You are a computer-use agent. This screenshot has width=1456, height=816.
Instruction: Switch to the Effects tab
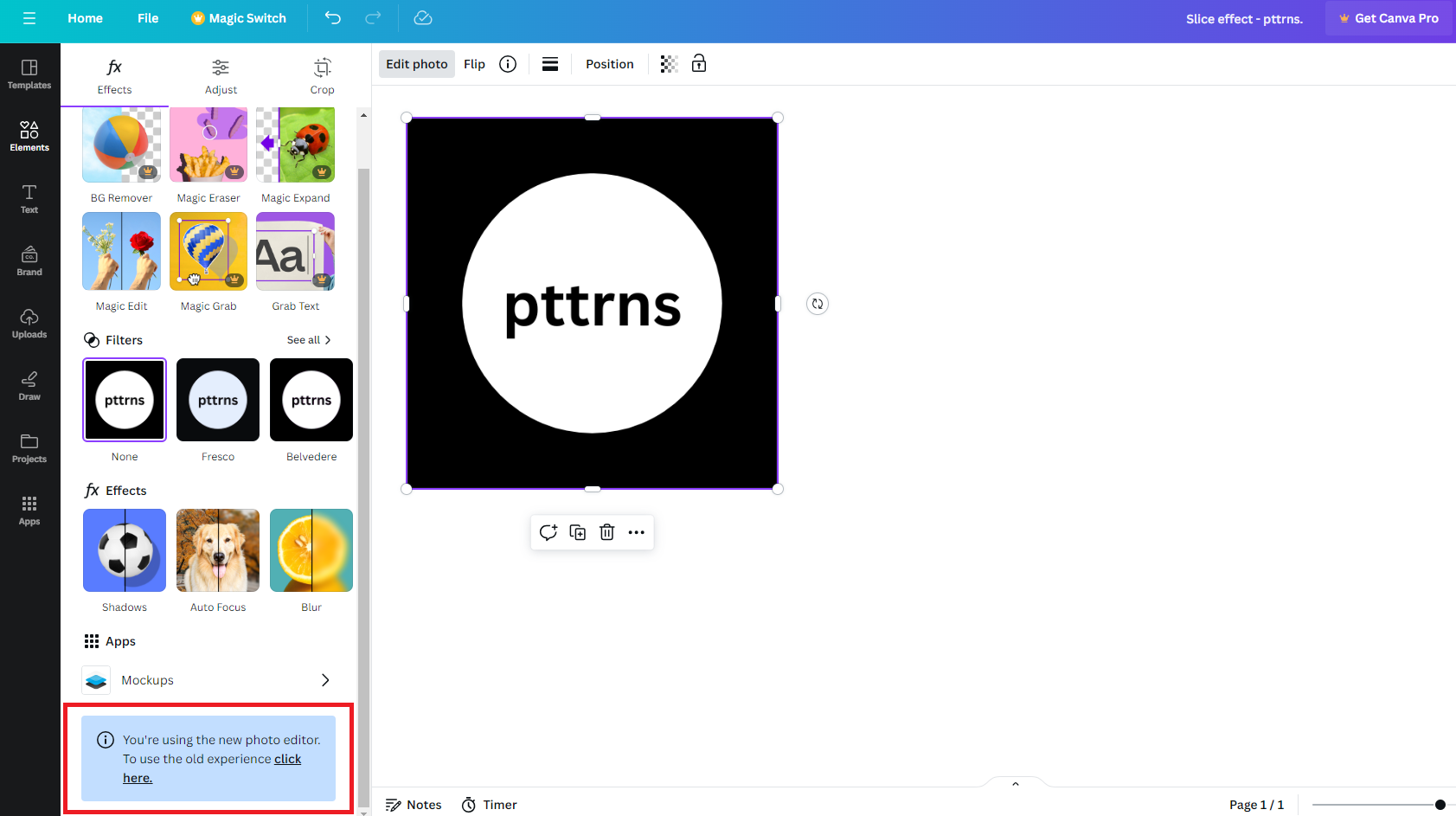tap(114, 76)
